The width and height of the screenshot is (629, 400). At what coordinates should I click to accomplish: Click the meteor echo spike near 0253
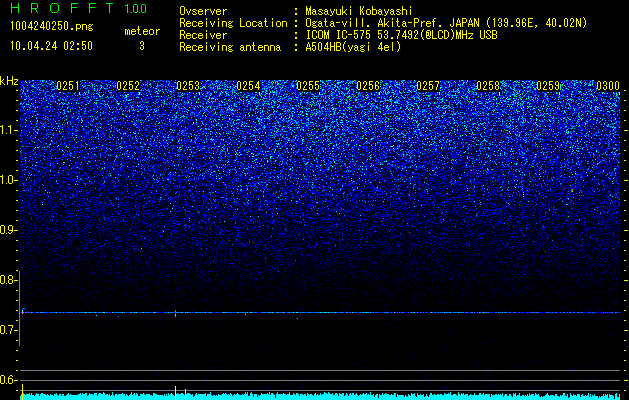176,313
